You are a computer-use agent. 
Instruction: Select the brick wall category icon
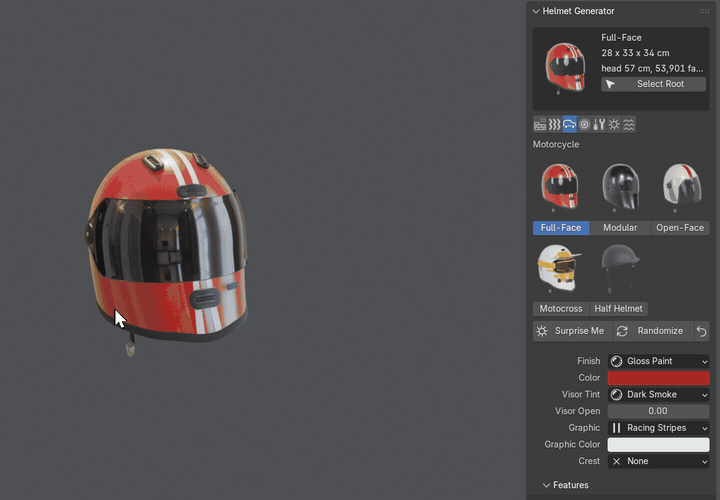point(540,124)
